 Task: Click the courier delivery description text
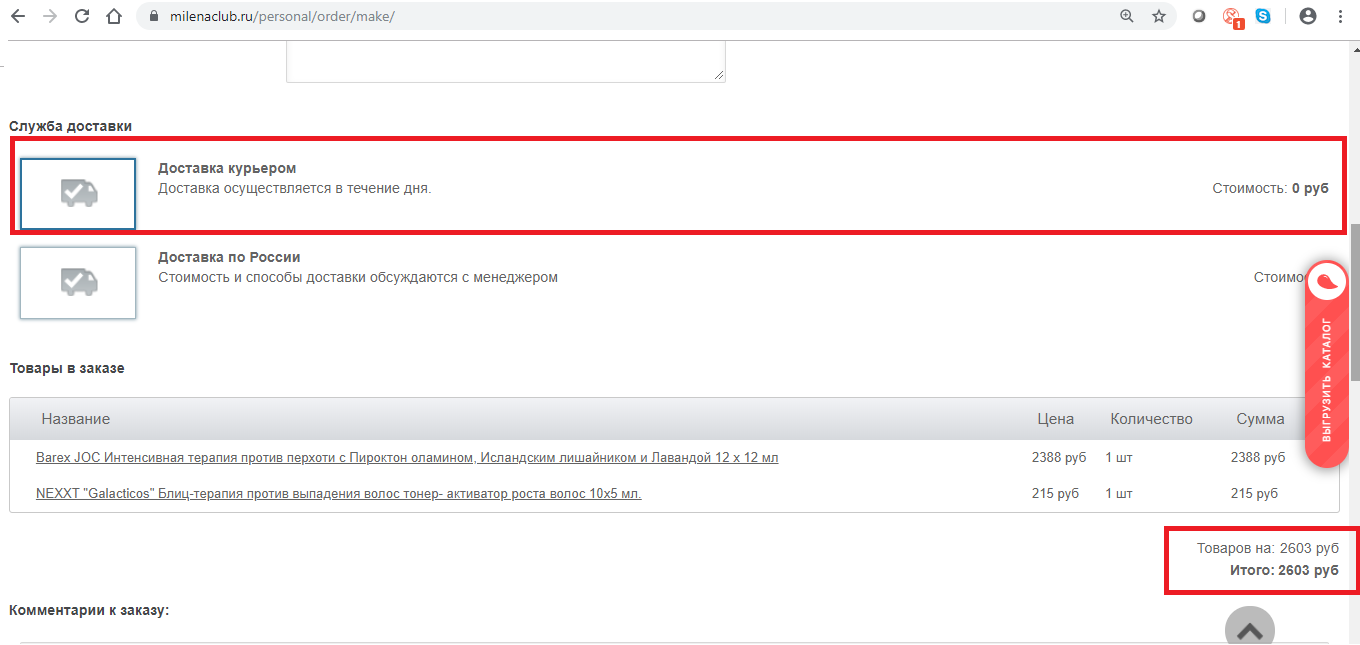coord(295,188)
